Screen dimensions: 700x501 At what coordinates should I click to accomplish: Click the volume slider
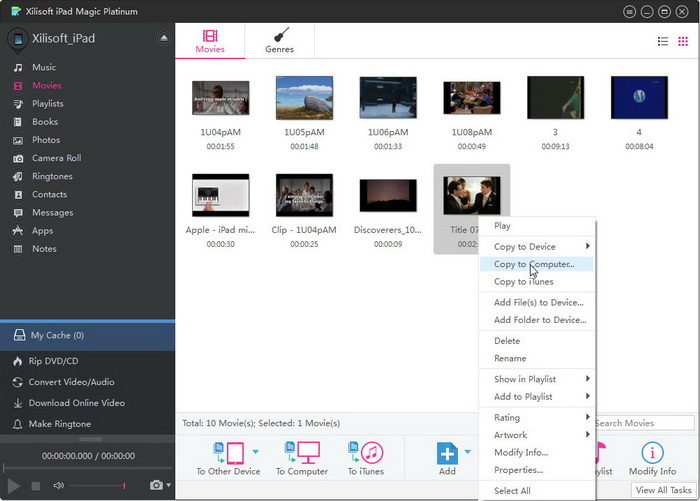[100, 485]
